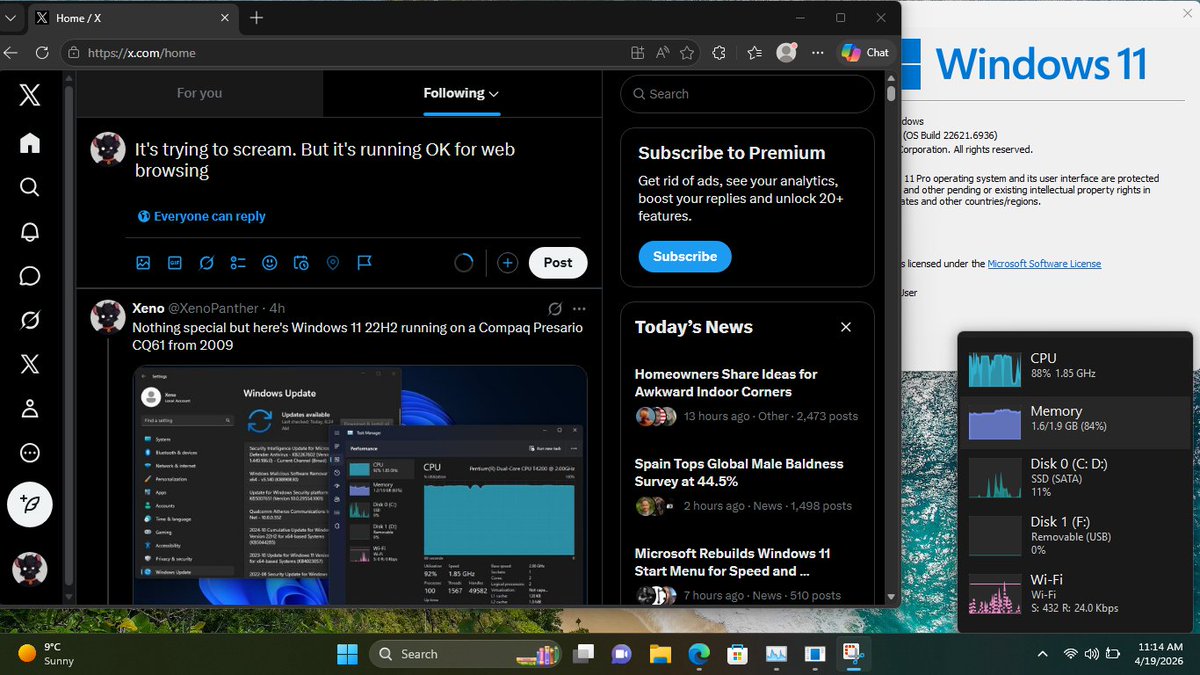Select Wi-Fi in performance widget
Screen dimensions: 1200x675
[x=1075, y=593]
